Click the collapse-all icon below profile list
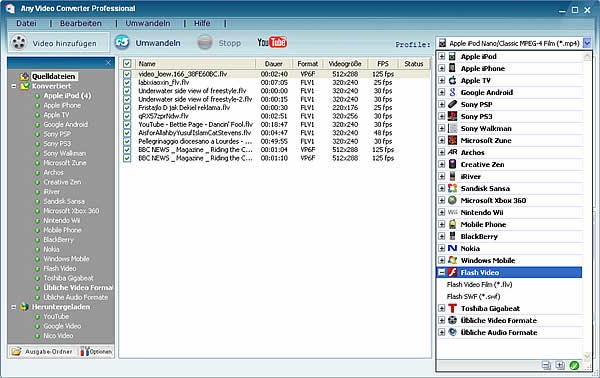Image resolution: width=600 pixels, height=378 pixels. point(546,365)
